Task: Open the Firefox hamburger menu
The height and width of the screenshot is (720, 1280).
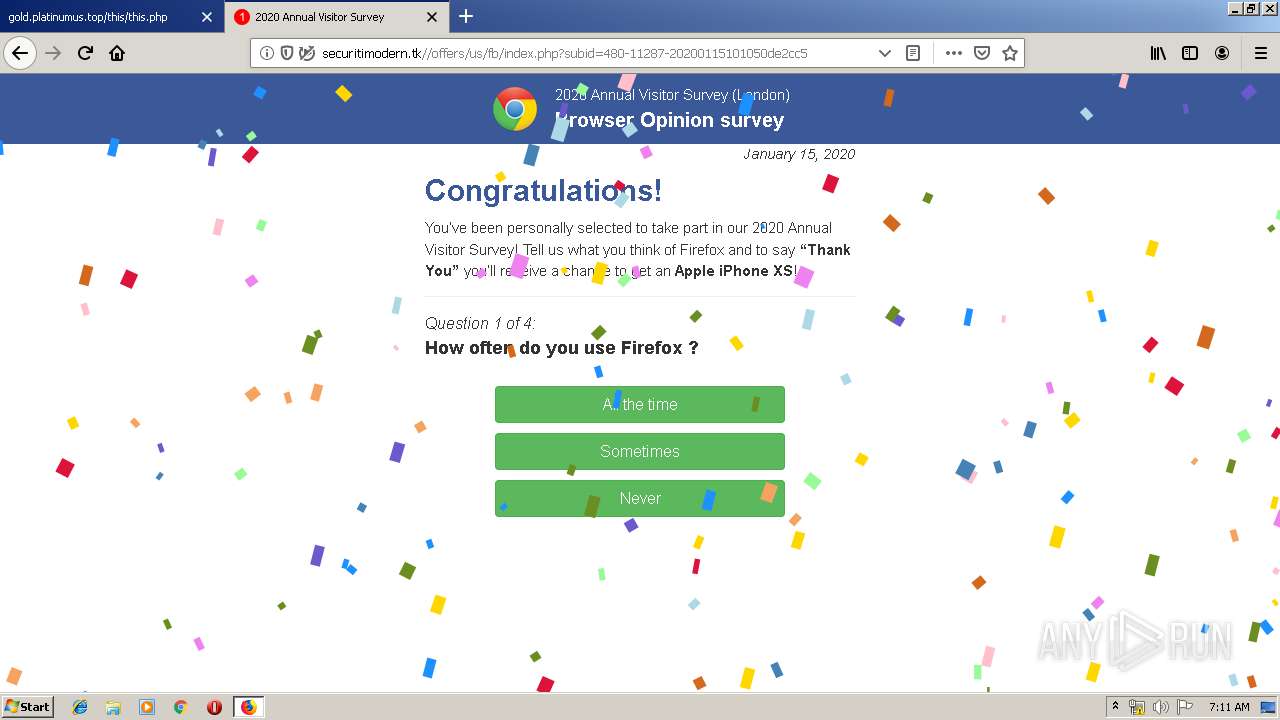Action: (1260, 53)
